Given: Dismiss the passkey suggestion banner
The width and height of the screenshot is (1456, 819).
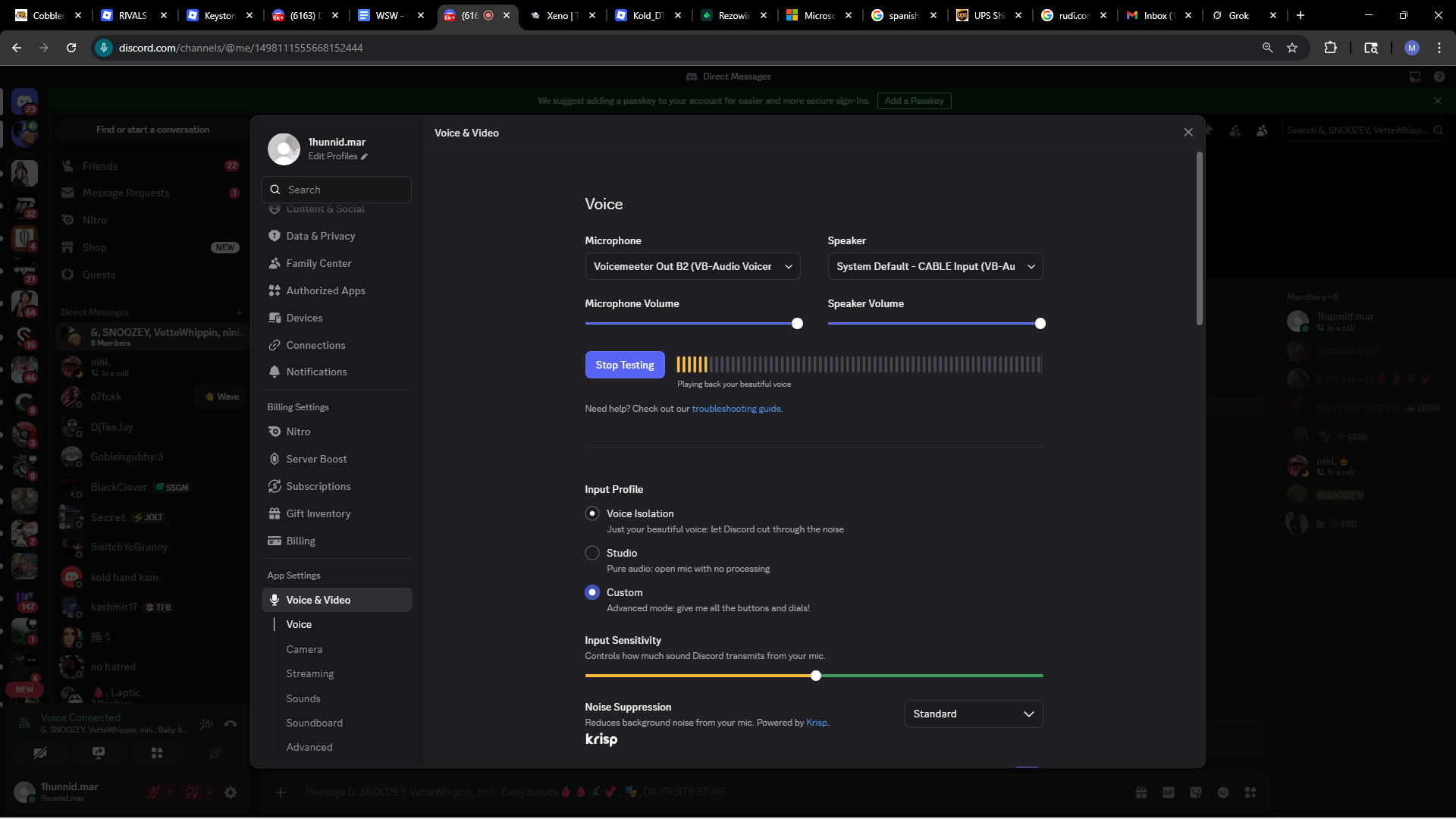Looking at the screenshot, I should [x=1438, y=101].
